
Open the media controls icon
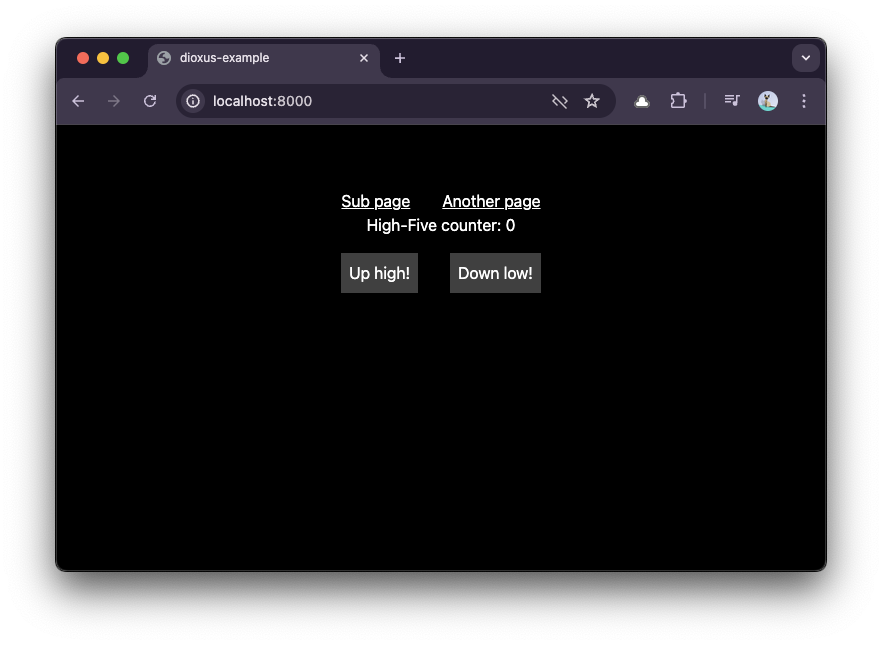click(732, 101)
